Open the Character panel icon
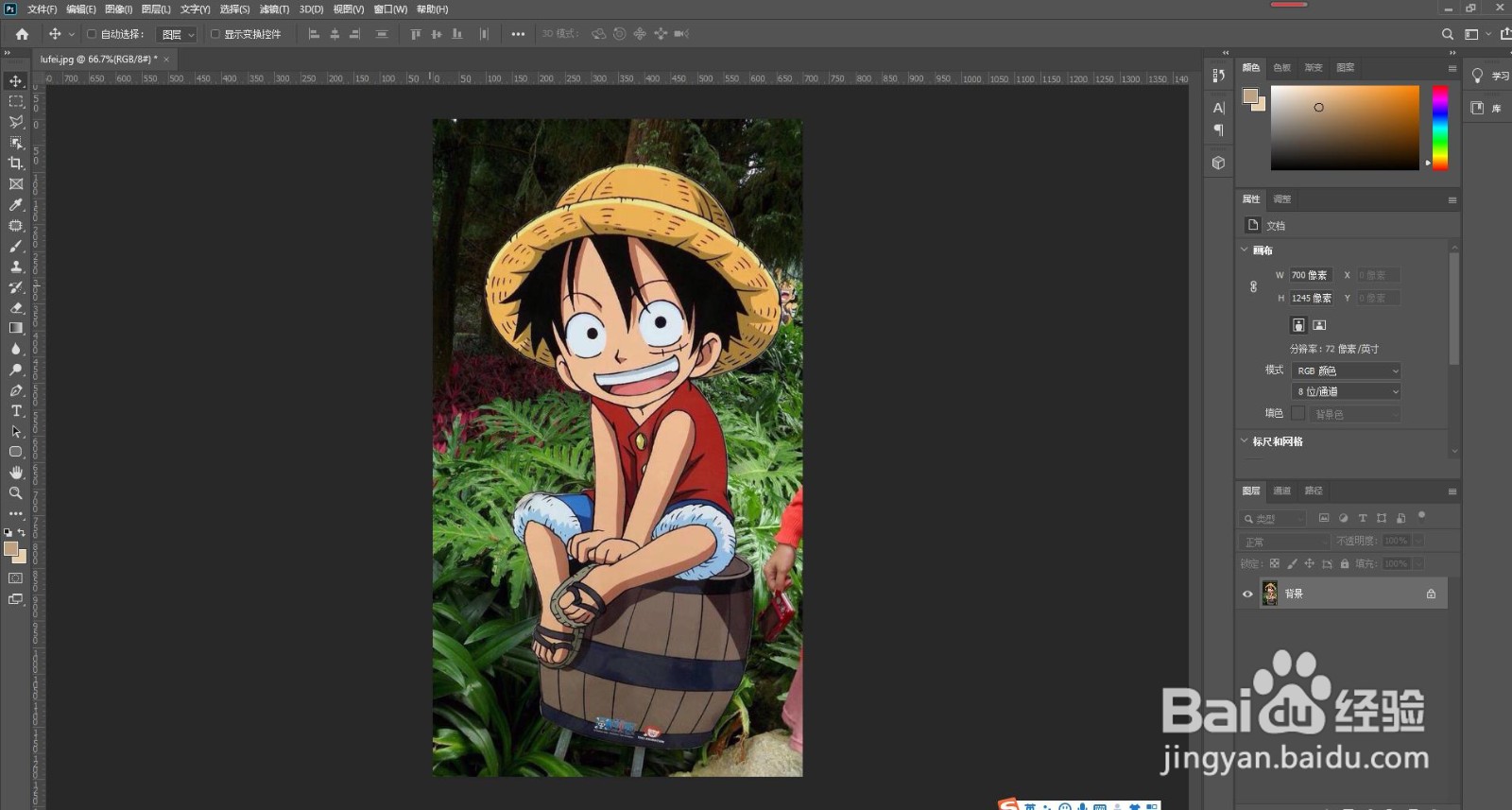This screenshot has width=1512, height=810. click(1218, 108)
